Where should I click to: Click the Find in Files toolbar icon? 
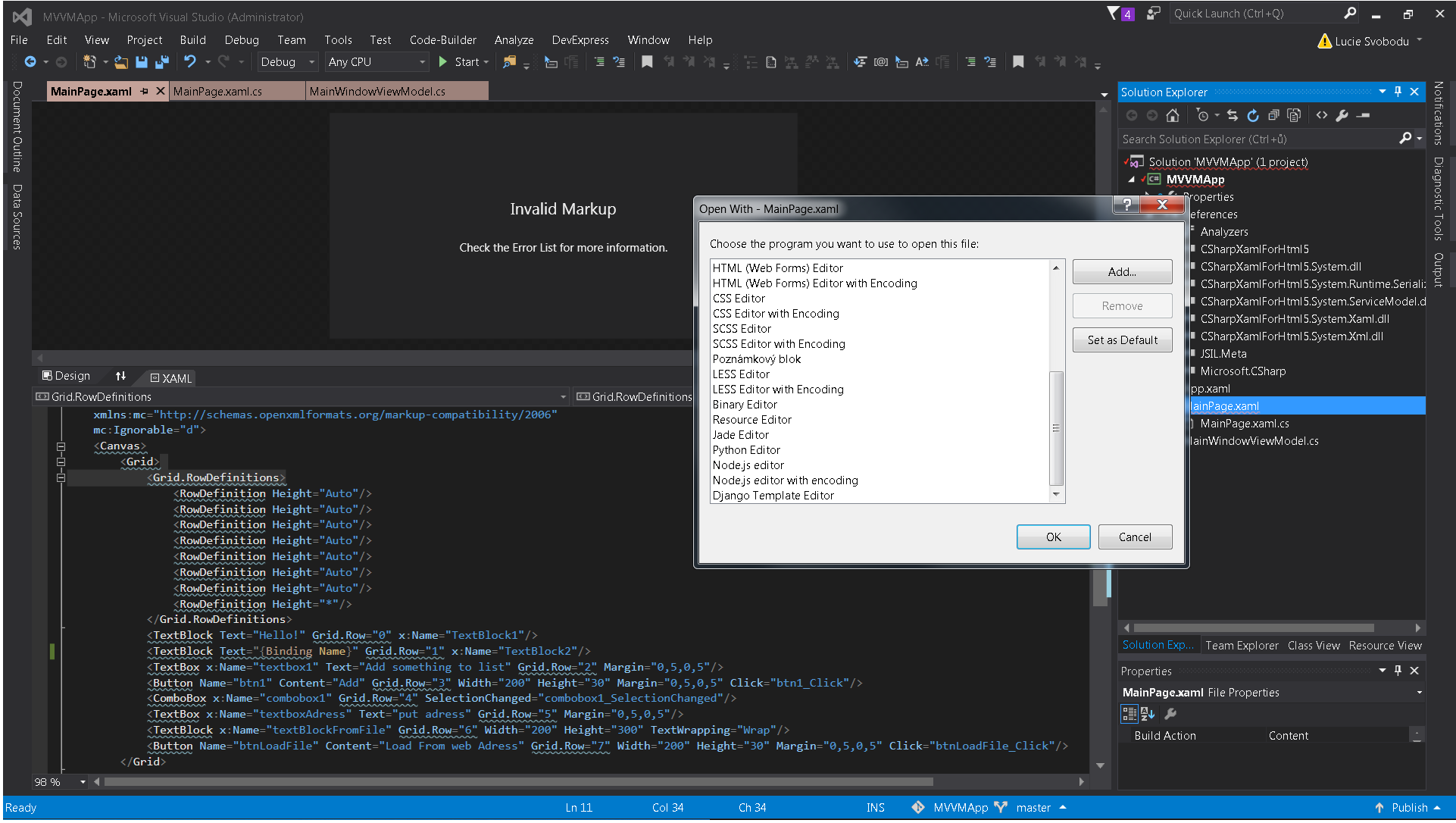click(509, 62)
